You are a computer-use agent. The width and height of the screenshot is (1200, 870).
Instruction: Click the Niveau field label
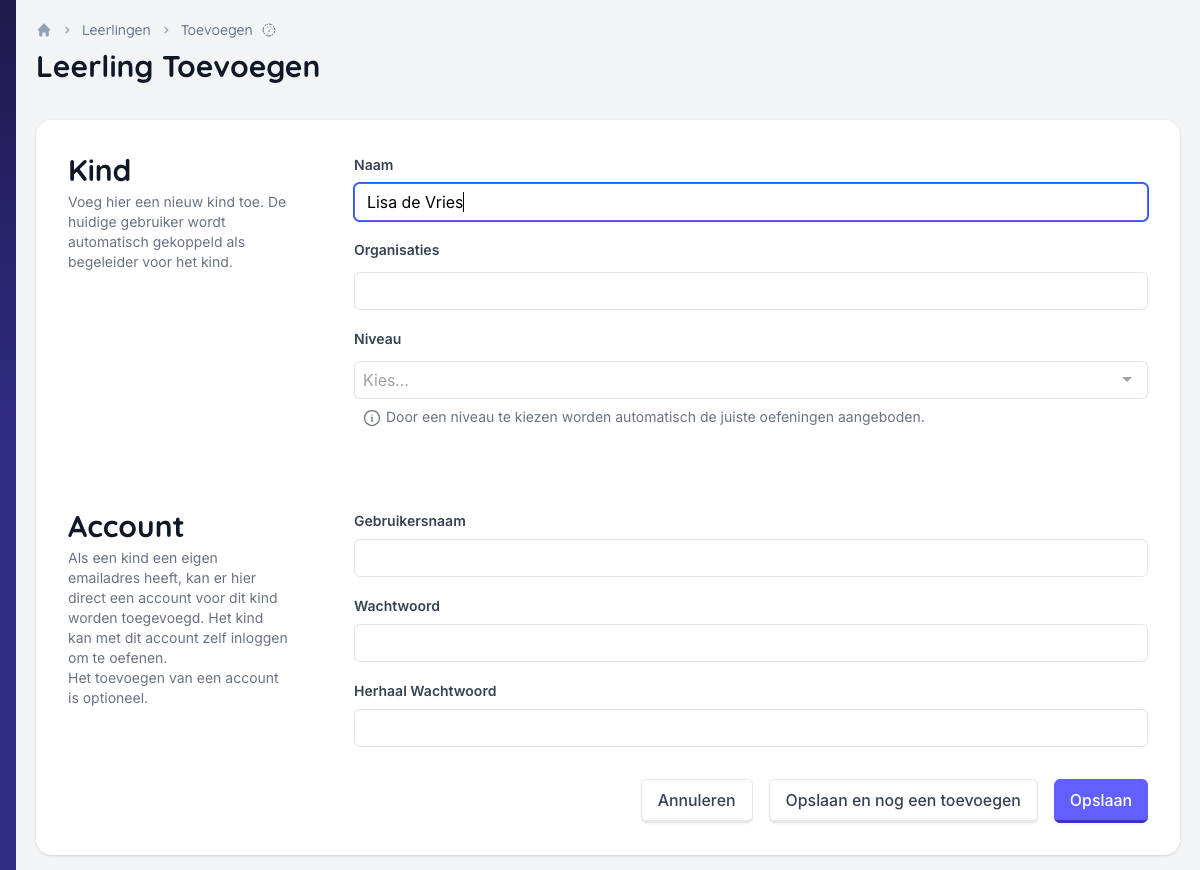click(377, 339)
